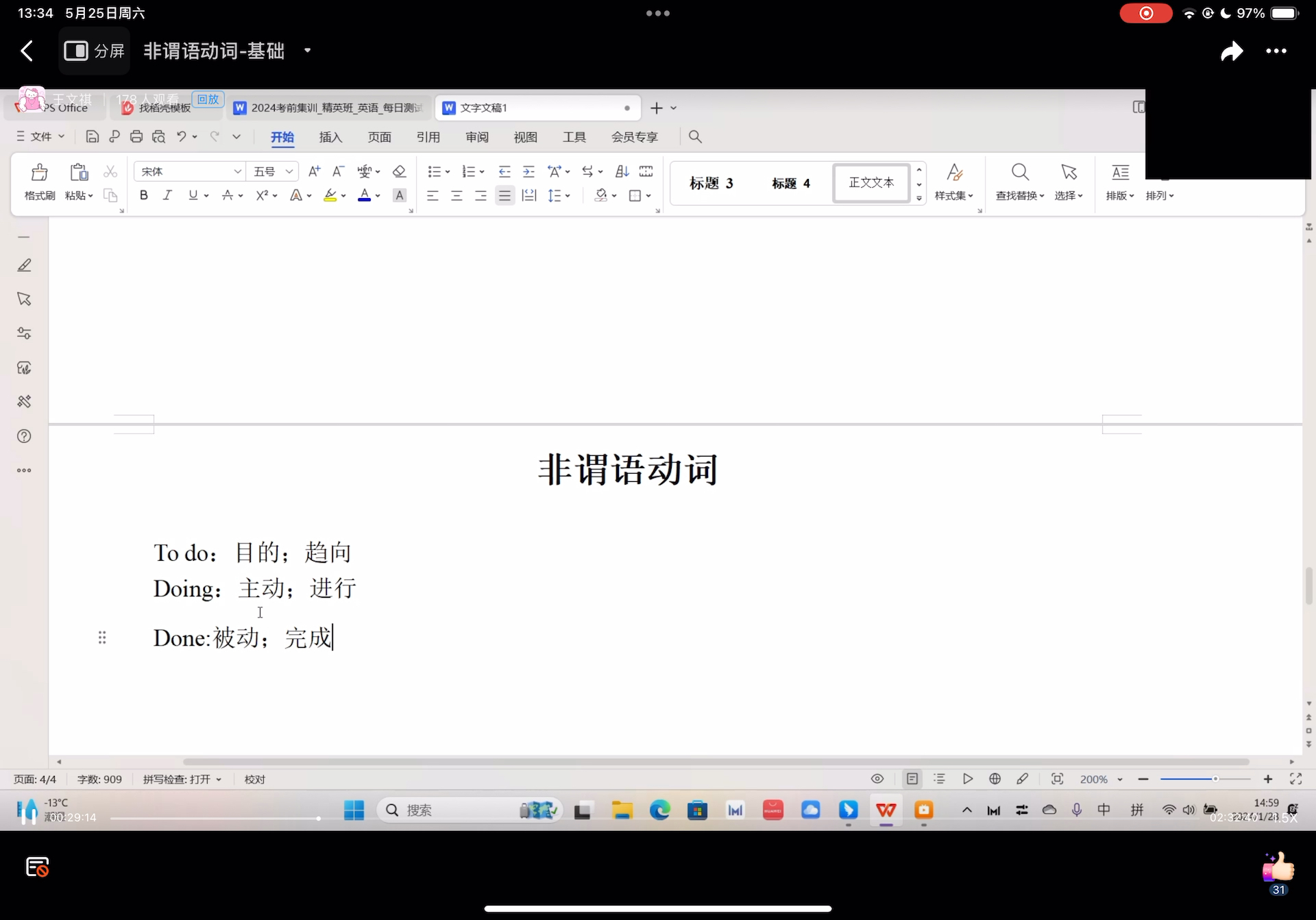Image resolution: width=1316 pixels, height=920 pixels.
Task: Set align right paragraph alignment
Action: 480,196
